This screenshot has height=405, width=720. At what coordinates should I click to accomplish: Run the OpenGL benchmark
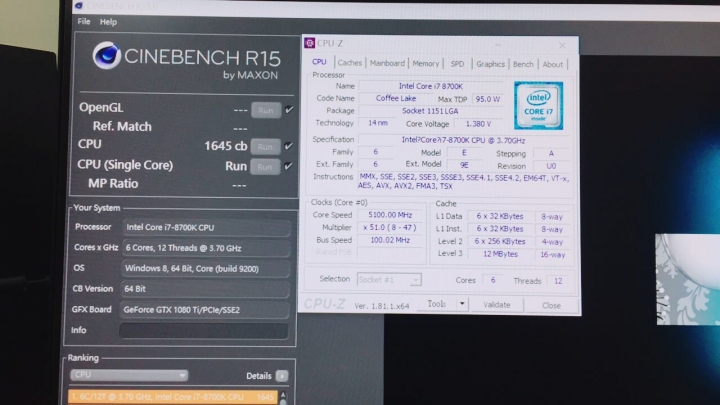pyautogui.click(x=266, y=111)
